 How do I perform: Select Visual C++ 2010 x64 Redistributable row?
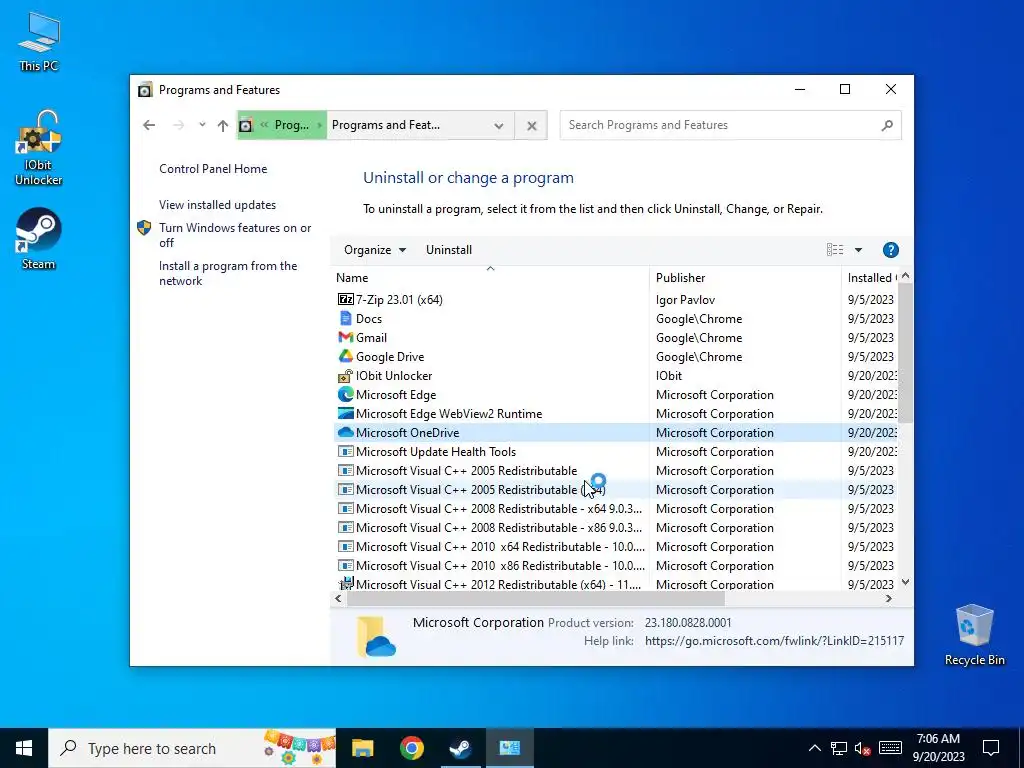(614, 546)
